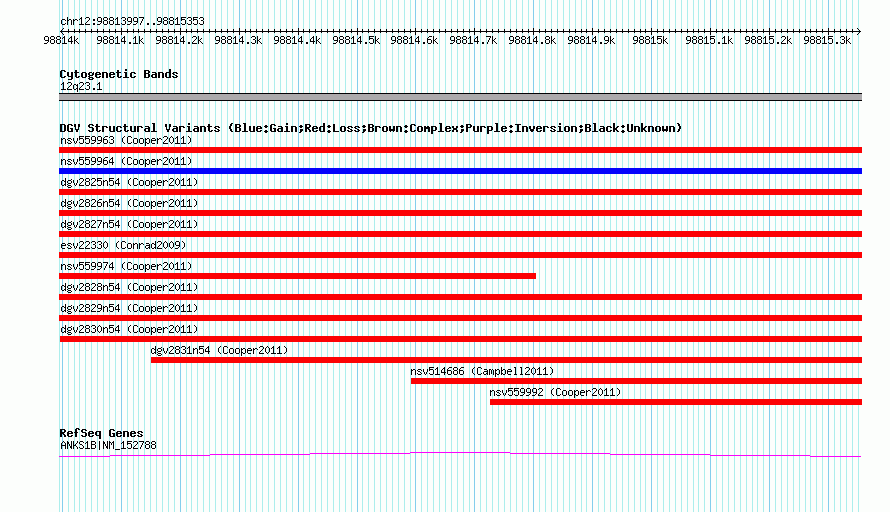The height and width of the screenshot is (512, 890).
Task: Click the Cytogenetic Bands track title
Action: [119, 74]
